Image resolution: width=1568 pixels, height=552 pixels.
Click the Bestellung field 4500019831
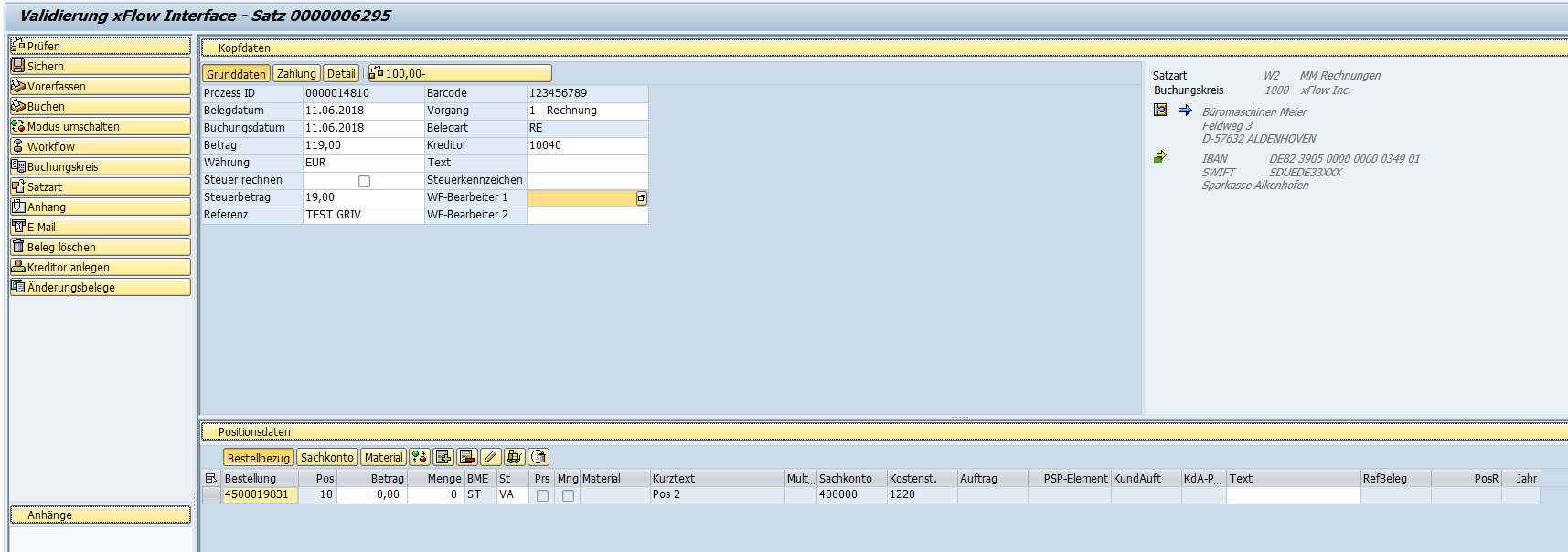tap(260, 494)
